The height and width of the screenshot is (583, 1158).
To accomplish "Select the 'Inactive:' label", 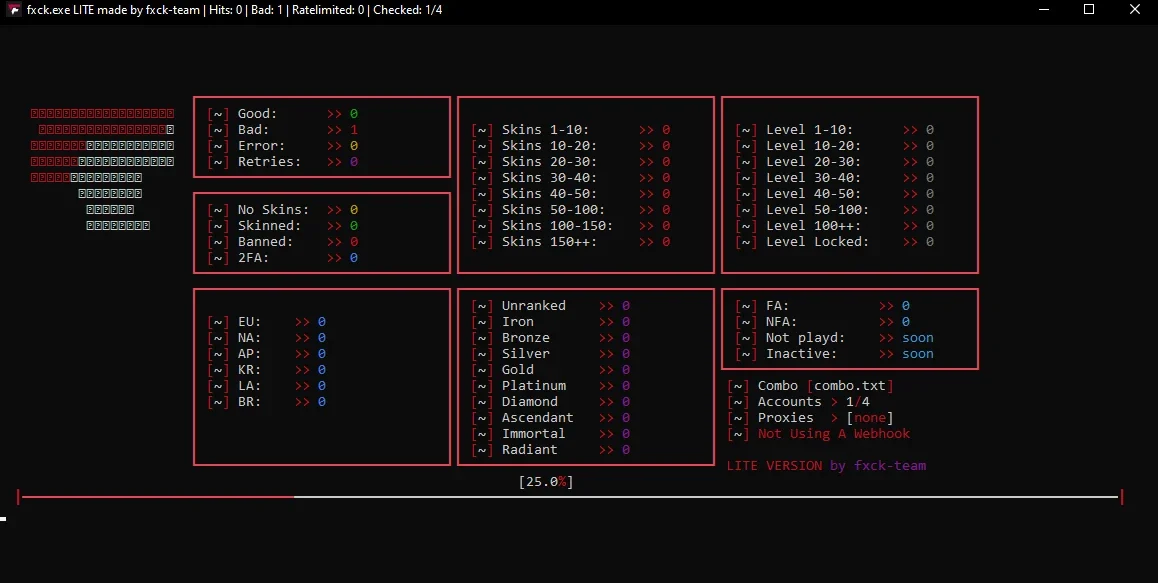I will click(x=802, y=353).
